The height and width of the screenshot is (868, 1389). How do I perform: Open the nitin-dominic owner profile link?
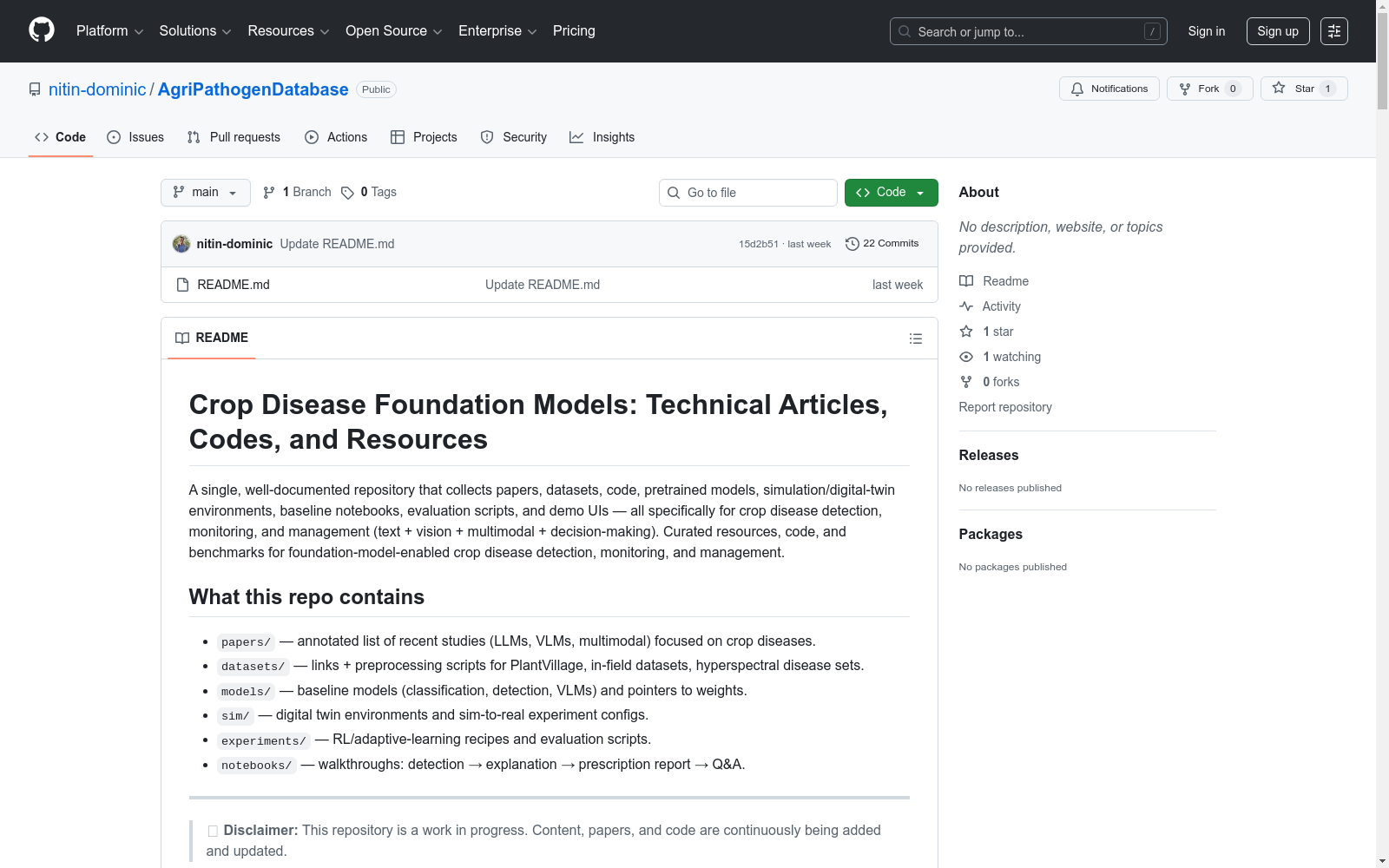[97, 89]
